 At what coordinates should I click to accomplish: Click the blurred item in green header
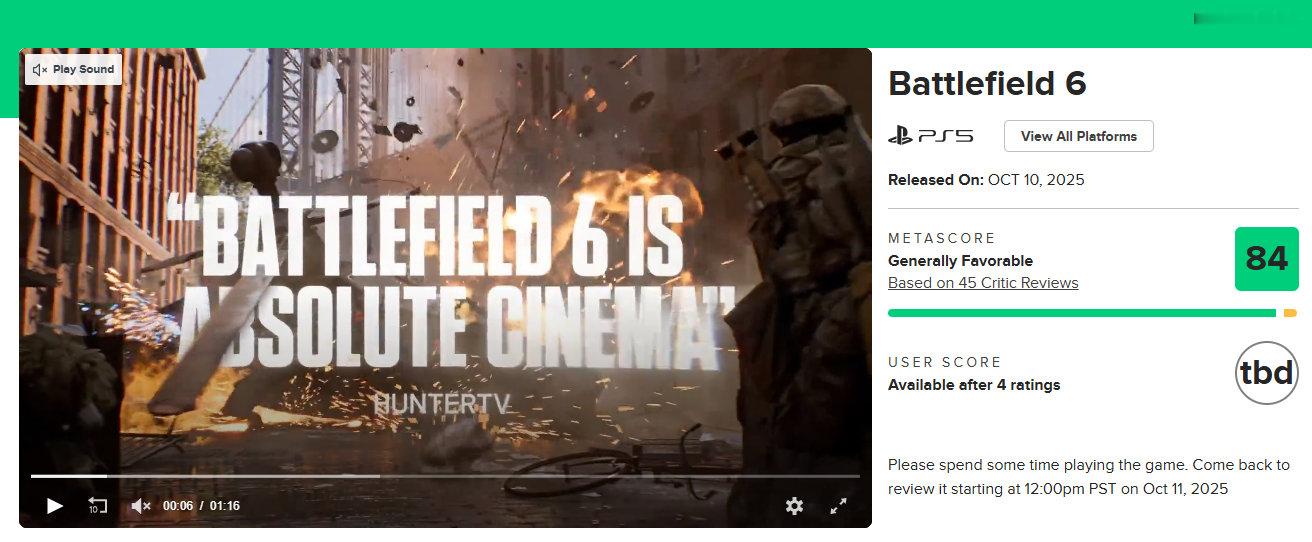click(x=1240, y=18)
